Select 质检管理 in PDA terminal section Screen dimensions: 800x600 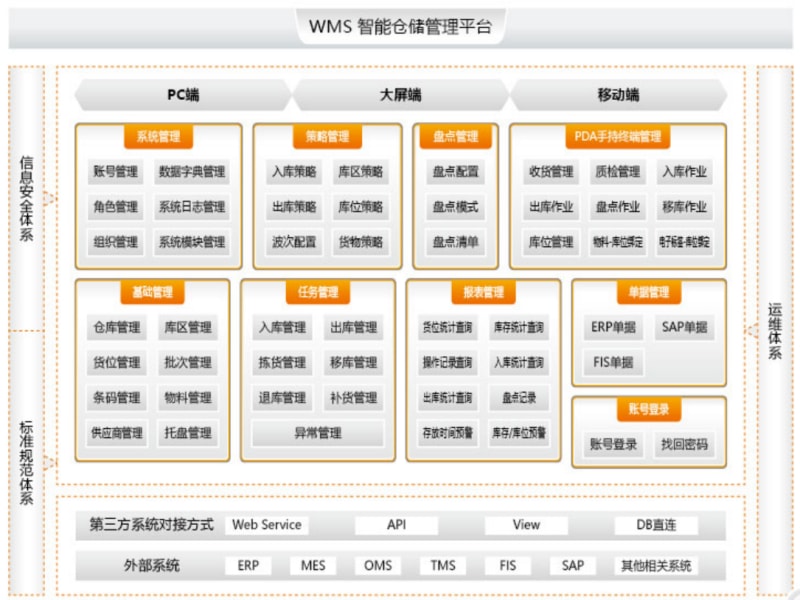(x=617, y=172)
